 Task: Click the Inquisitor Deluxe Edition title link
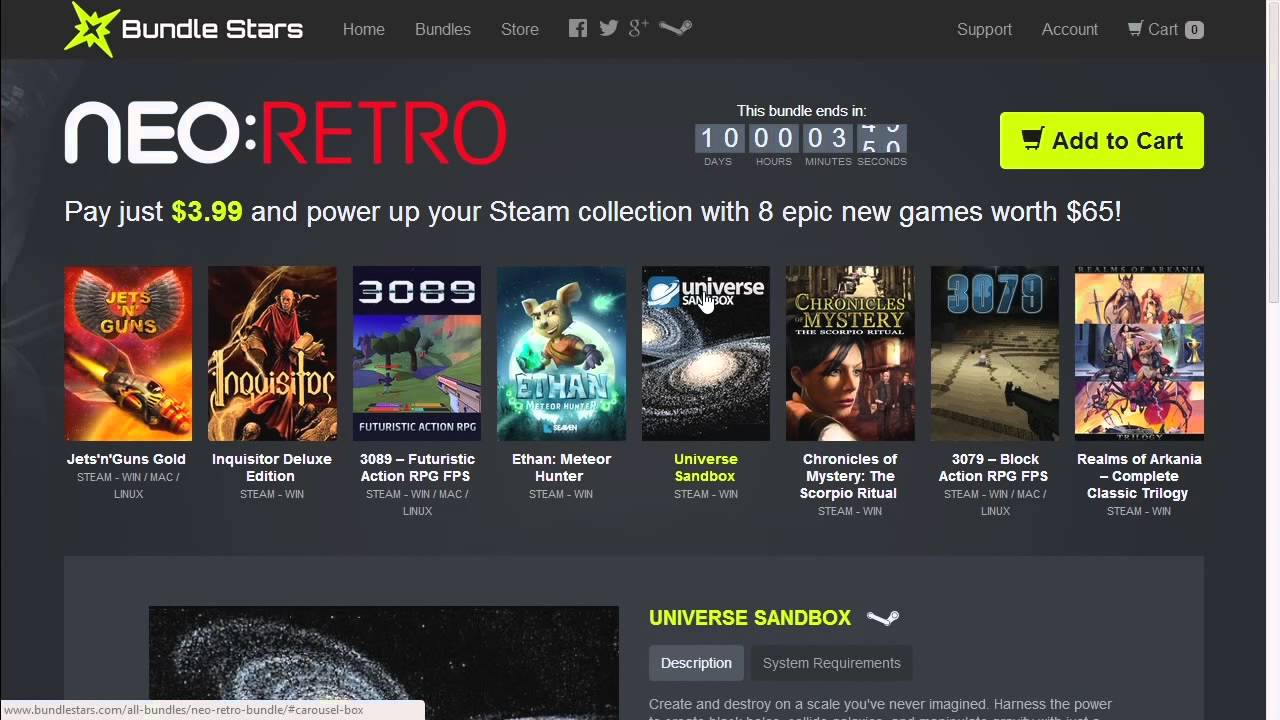272,467
